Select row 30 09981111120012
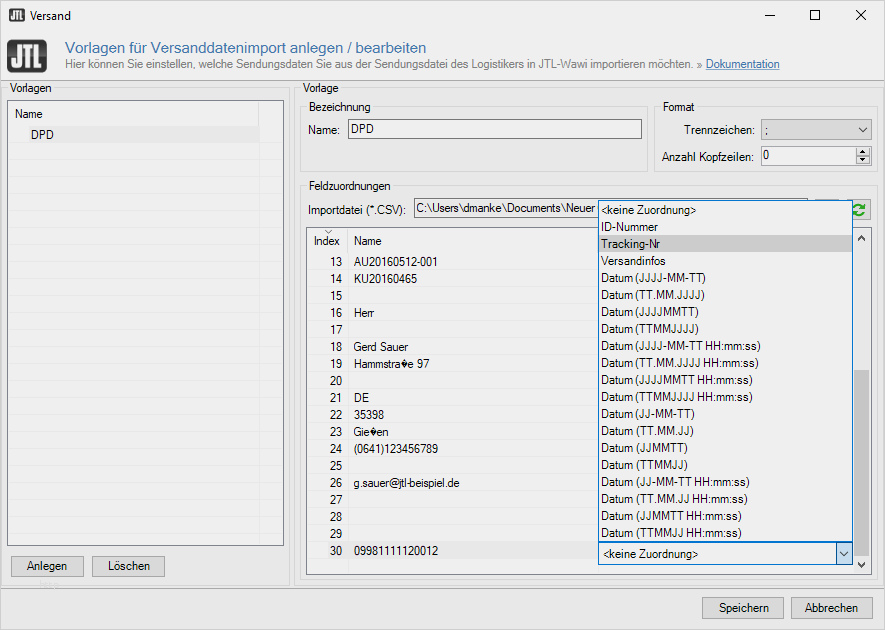The width and height of the screenshot is (885, 630). pyautogui.click(x=453, y=550)
